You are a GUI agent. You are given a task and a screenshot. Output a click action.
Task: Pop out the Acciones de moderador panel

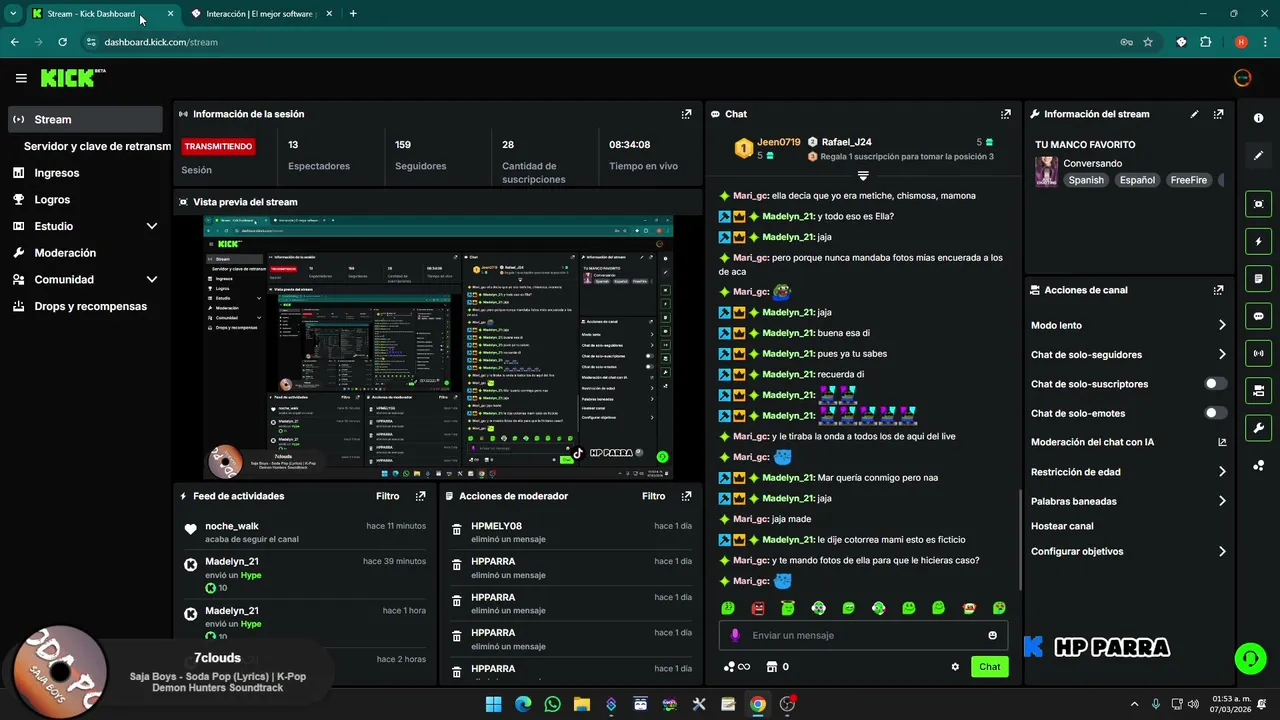click(686, 496)
